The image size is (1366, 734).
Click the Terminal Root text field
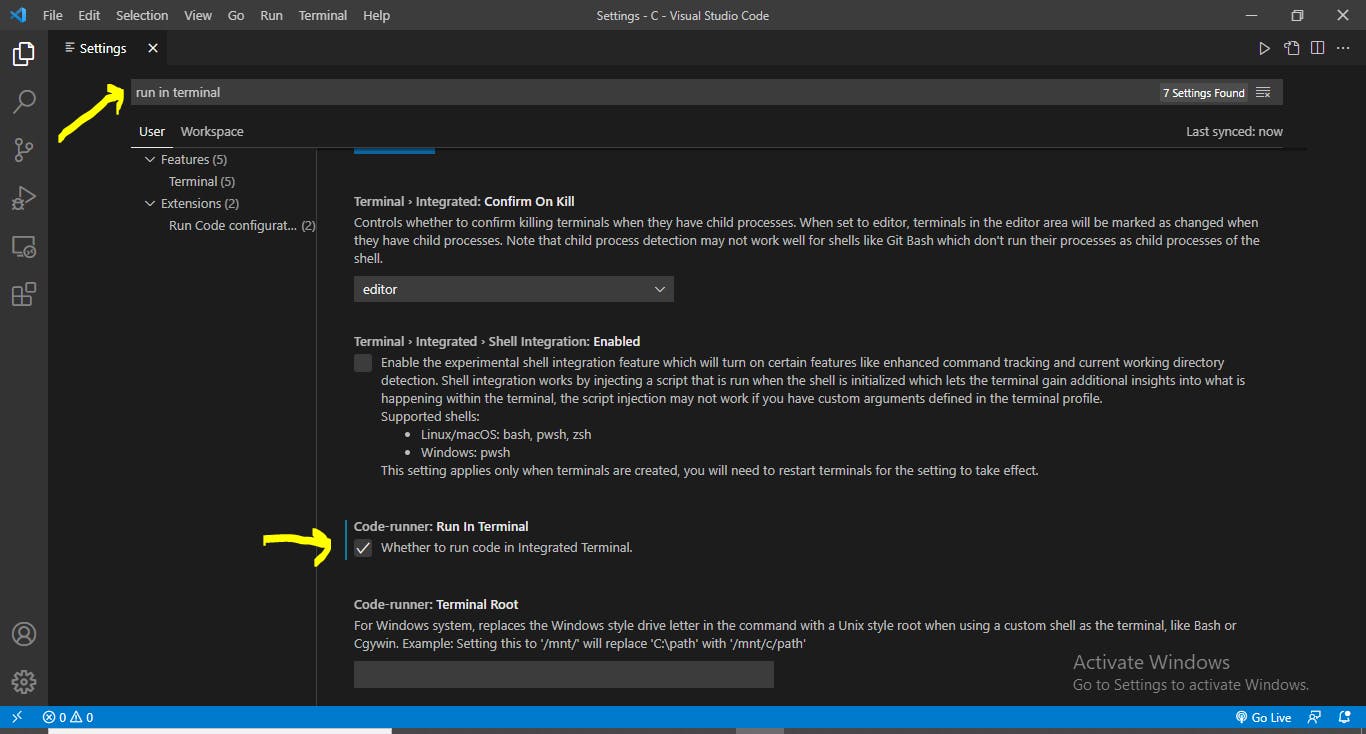564,675
